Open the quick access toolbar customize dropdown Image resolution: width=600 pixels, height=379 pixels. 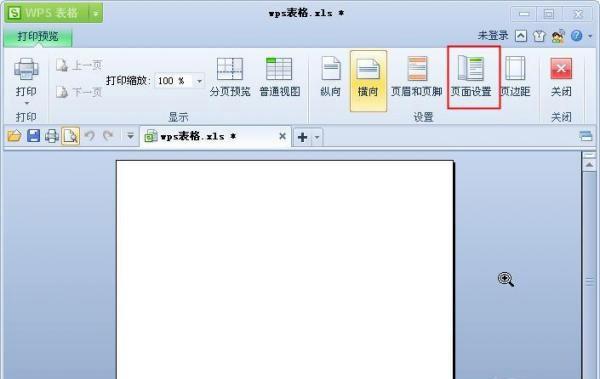(x=130, y=136)
